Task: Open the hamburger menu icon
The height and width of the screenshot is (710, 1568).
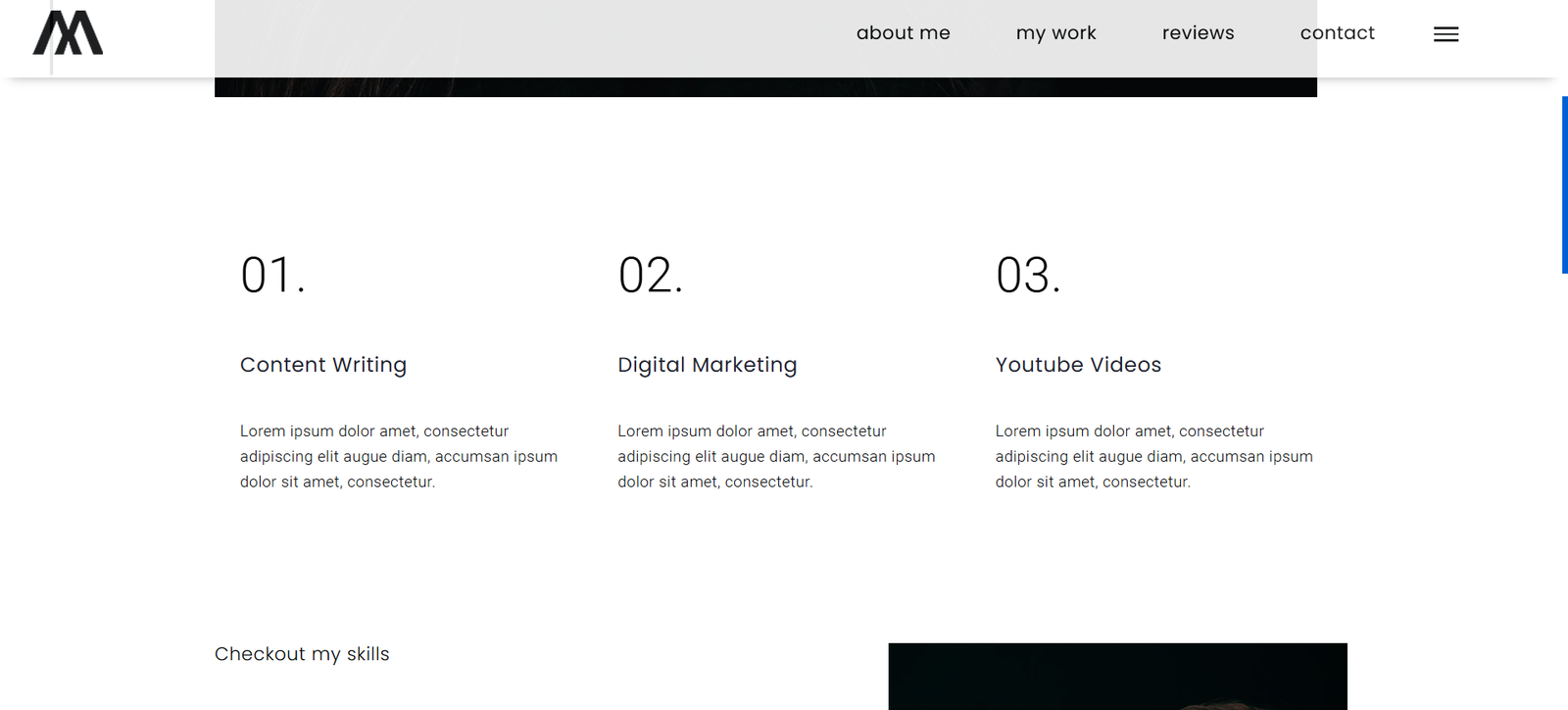Action: coord(1445,34)
